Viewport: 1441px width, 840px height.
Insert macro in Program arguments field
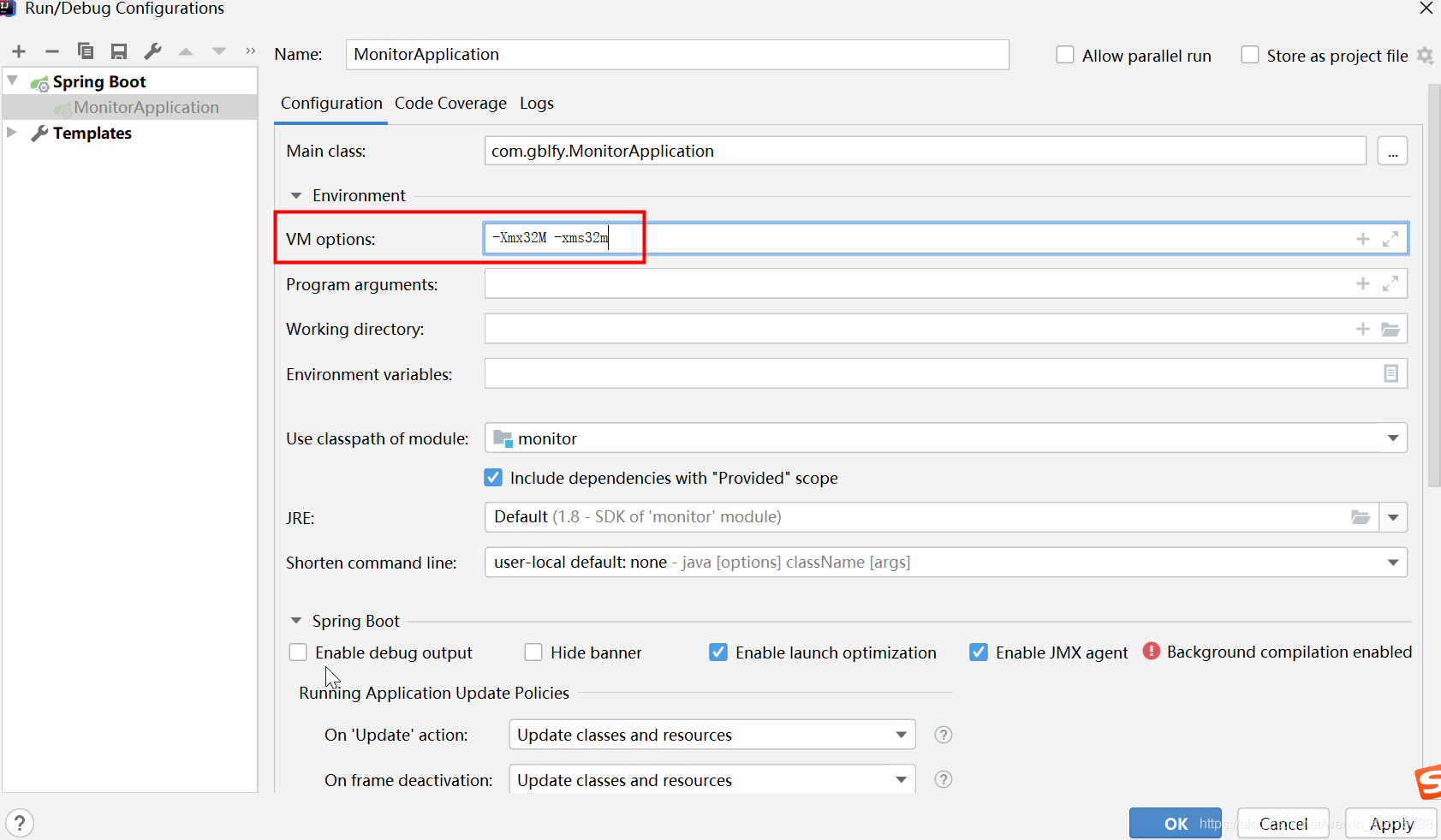pyautogui.click(x=1363, y=283)
